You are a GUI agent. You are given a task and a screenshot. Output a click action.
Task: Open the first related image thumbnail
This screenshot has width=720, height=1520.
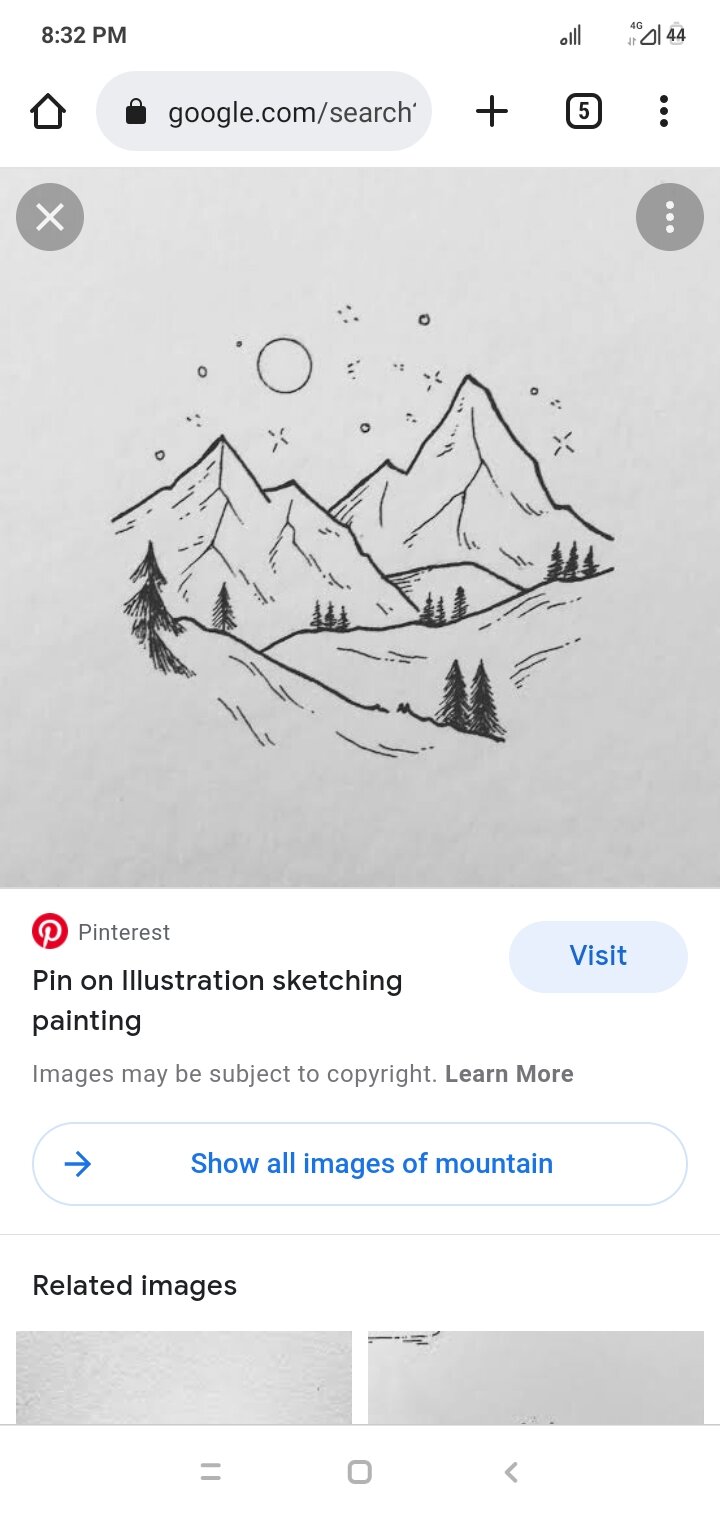(x=184, y=1377)
